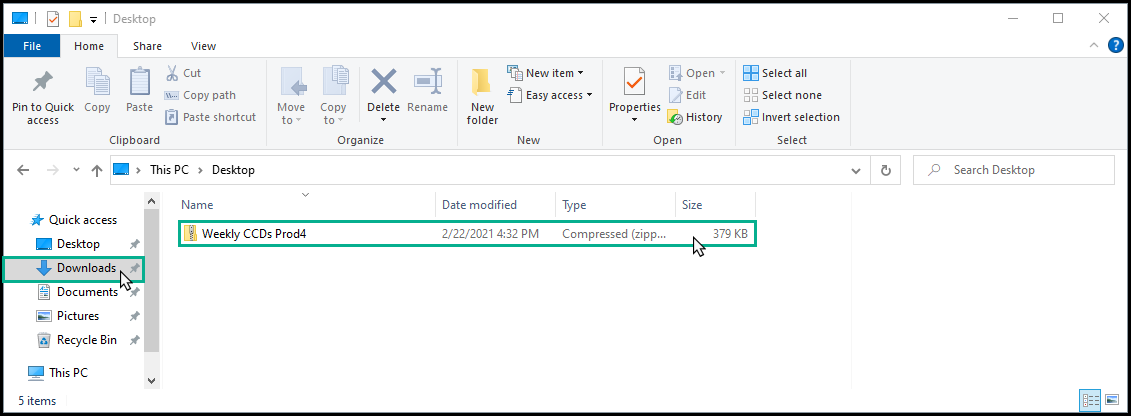The height and width of the screenshot is (416, 1131).
Task: Click the Search Desktop field
Action: coord(1013,170)
